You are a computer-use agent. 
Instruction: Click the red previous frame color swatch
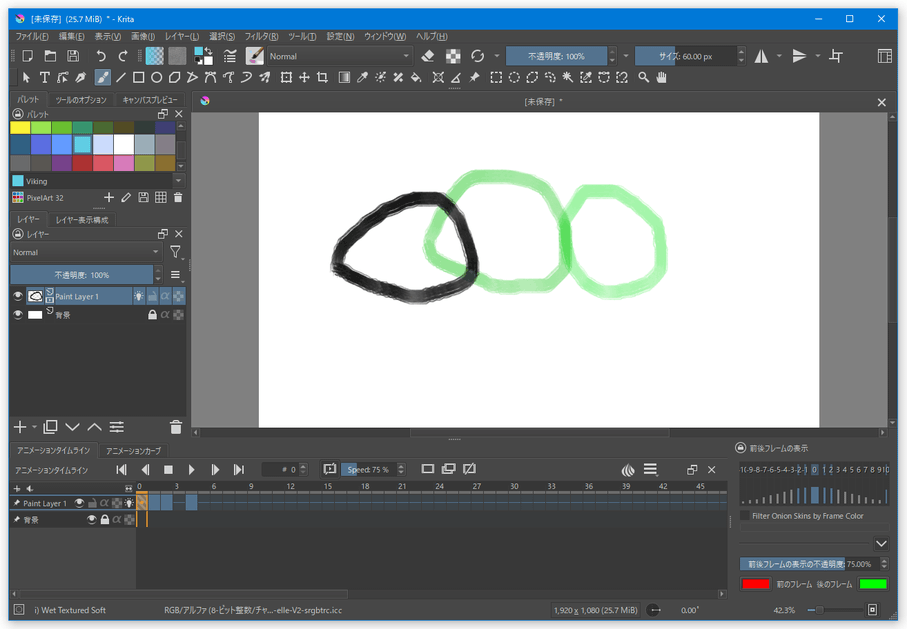click(x=755, y=583)
